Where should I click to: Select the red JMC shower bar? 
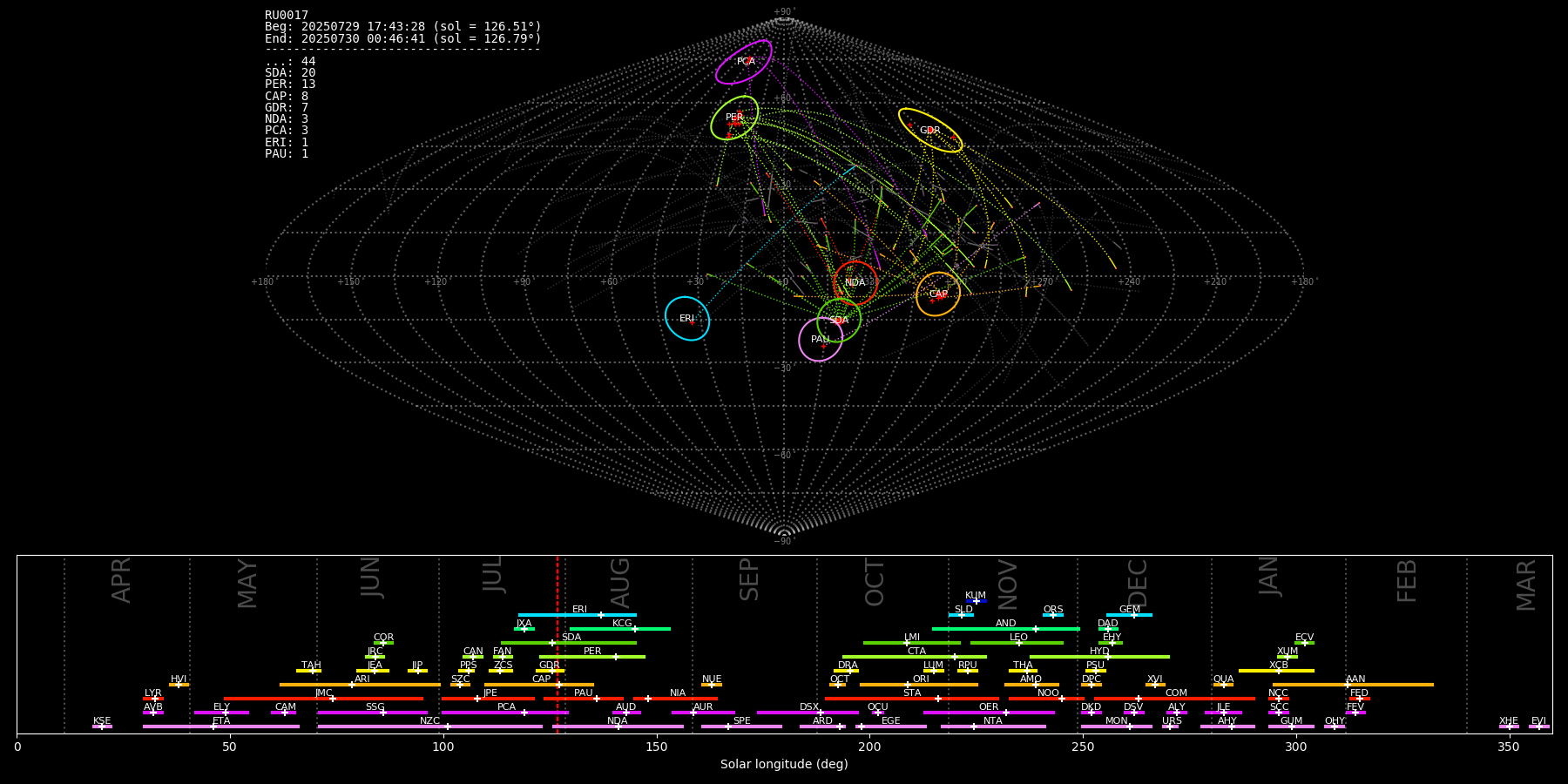click(x=323, y=699)
